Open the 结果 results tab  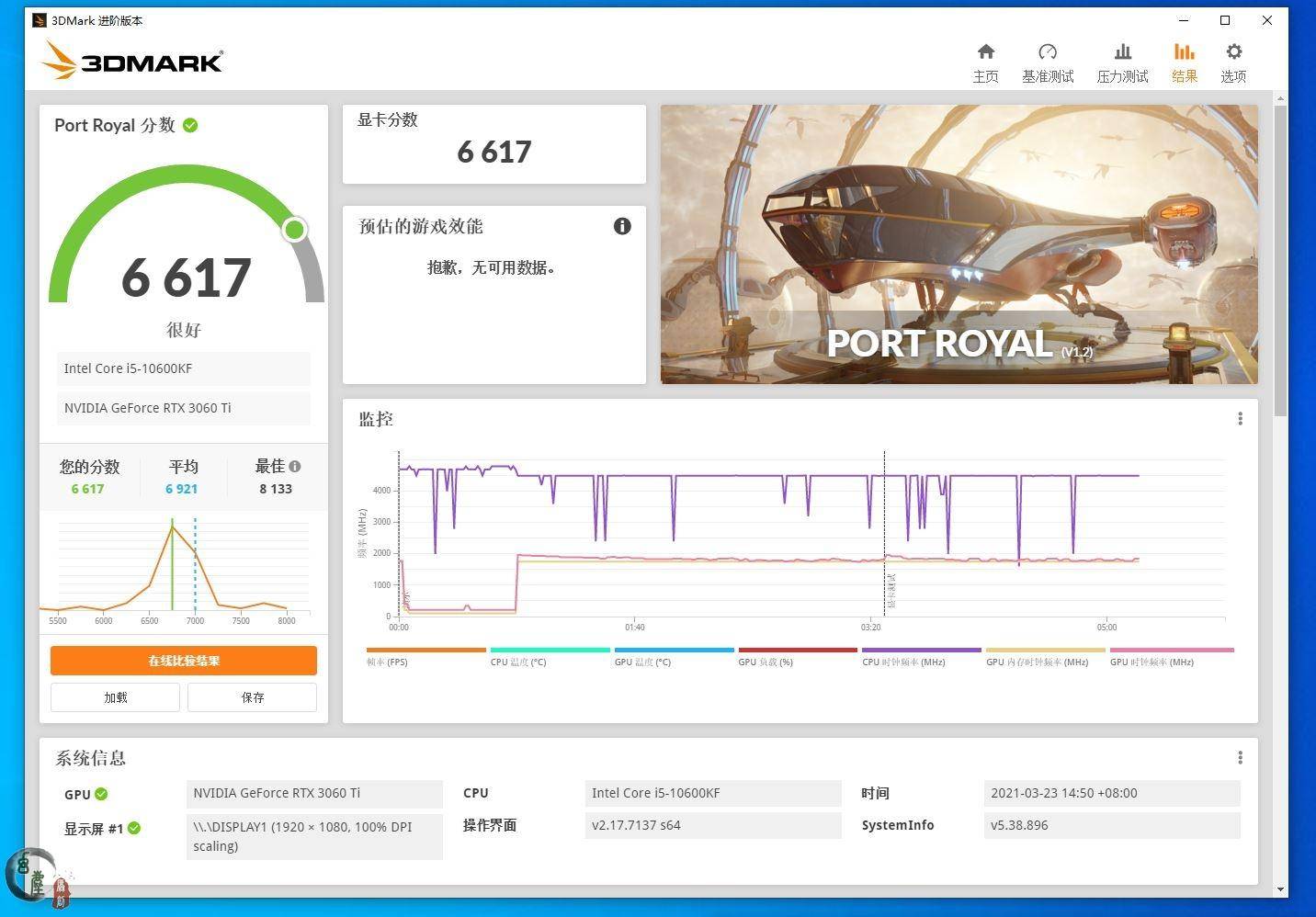point(1185,62)
